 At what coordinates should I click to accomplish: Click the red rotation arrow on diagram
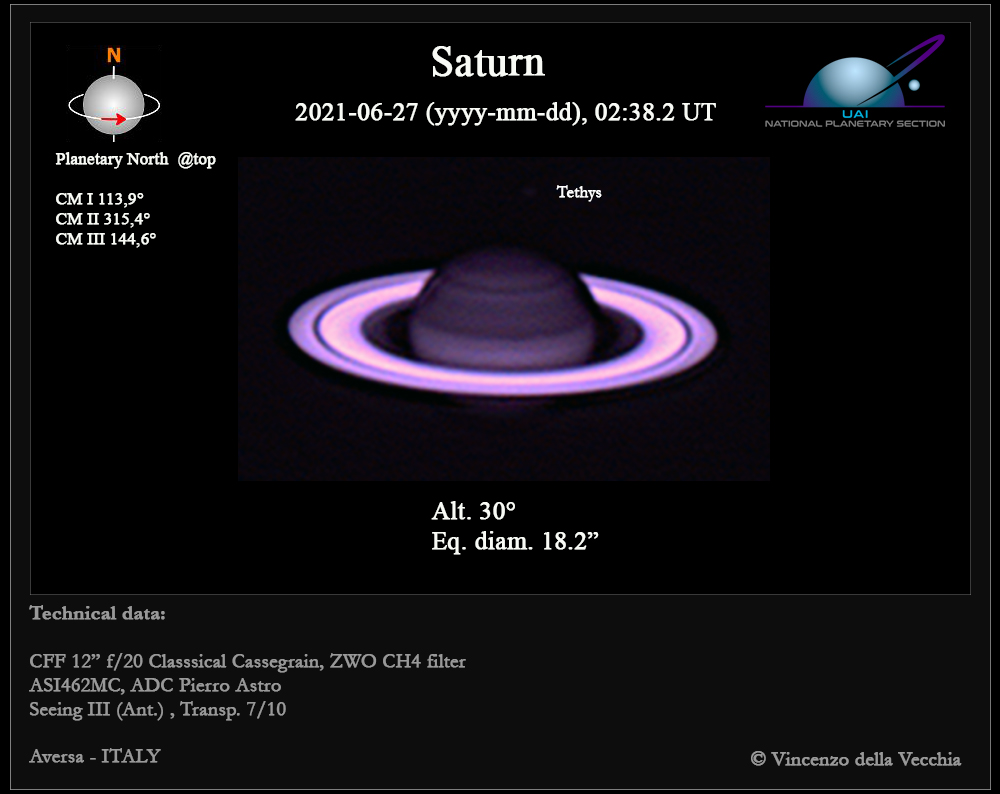(114, 119)
